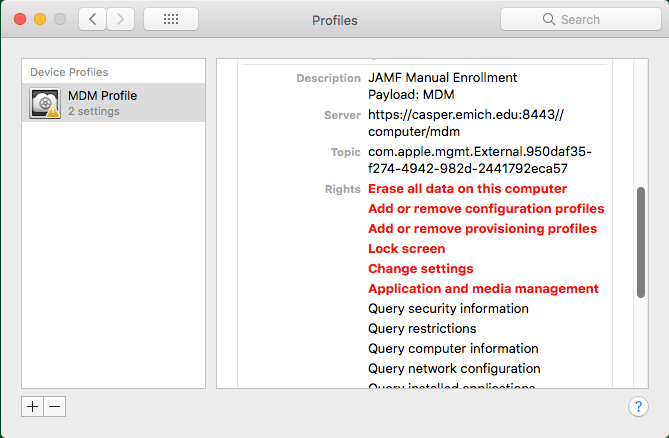669x438 pixels.
Task: Click the vertical scrollbar thumb
Action: [641, 242]
